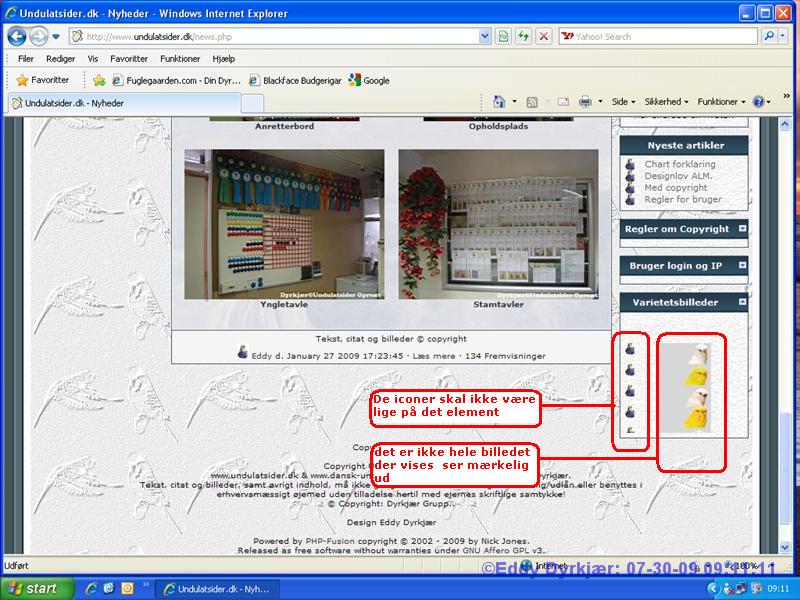Toggle the Regler om Copyright panel
This screenshot has width=800, height=600.
tap(742, 229)
